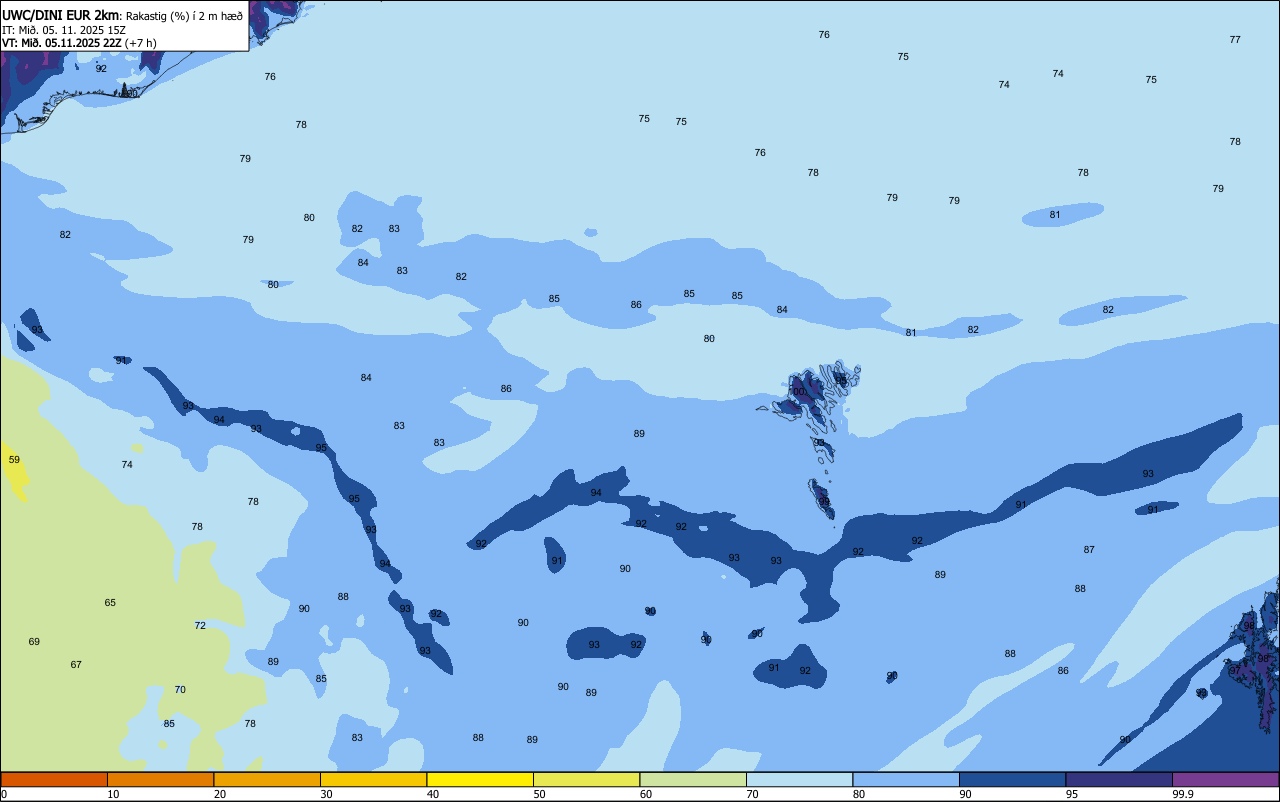Click the '87' humidity value on the map

(1089, 550)
